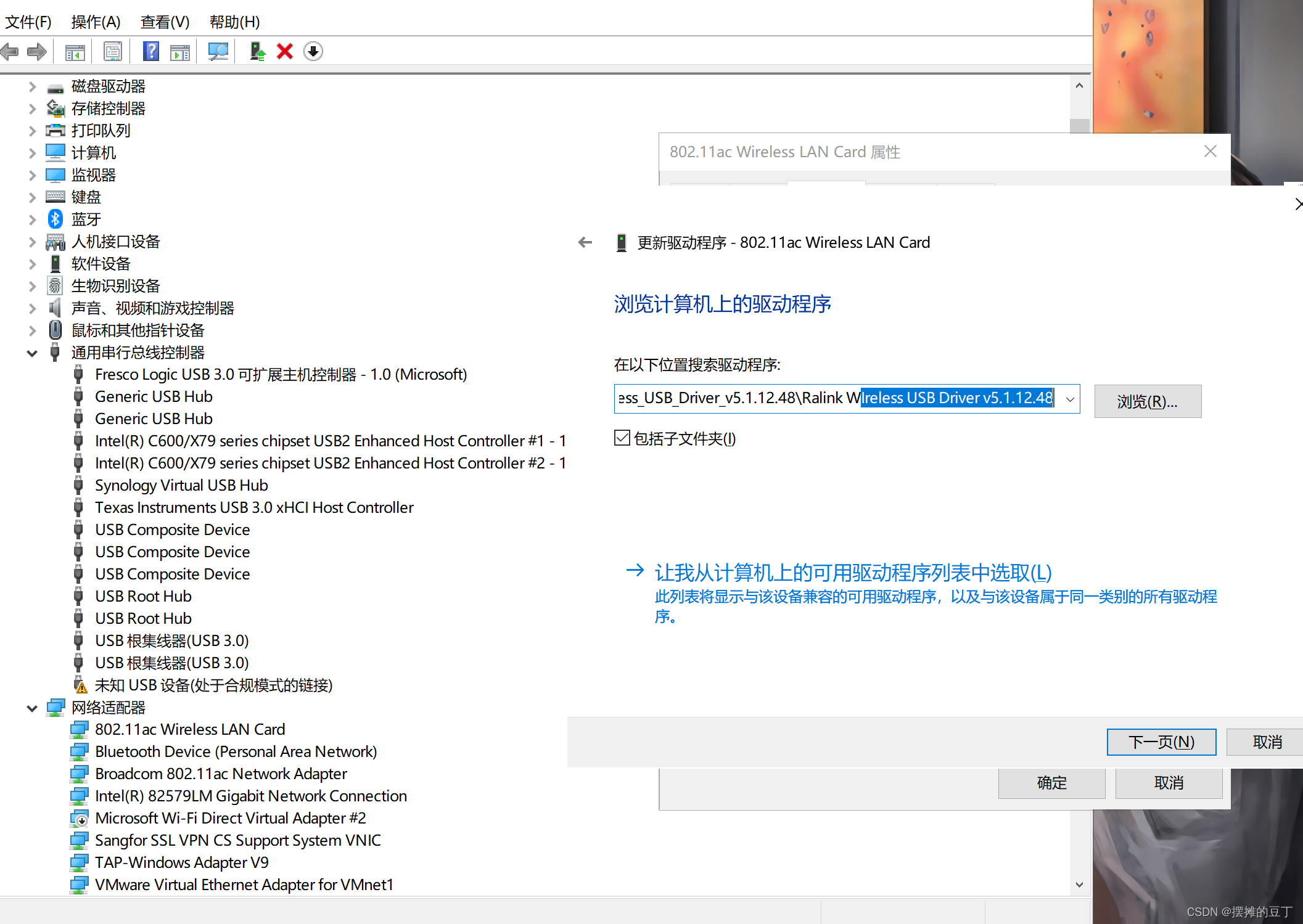This screenshot has height=924, width=1303.
Task: Click the scan for hardware changes monitor icon
Action: (218, 51)
